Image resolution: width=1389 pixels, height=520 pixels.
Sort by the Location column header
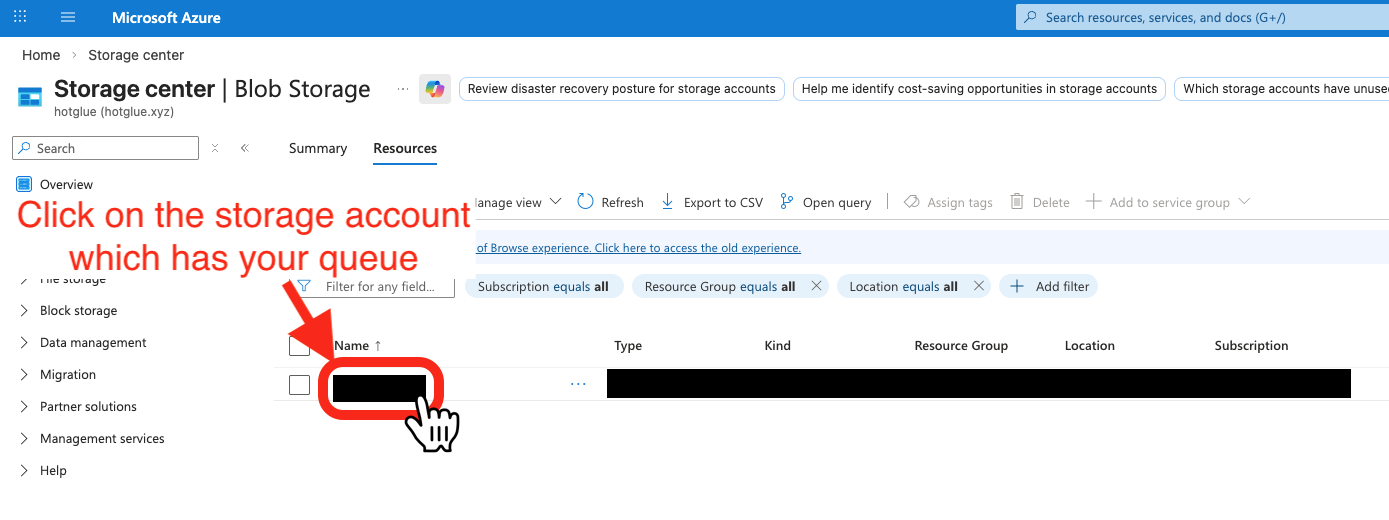pyautogui.click(x=1090, y=346)
